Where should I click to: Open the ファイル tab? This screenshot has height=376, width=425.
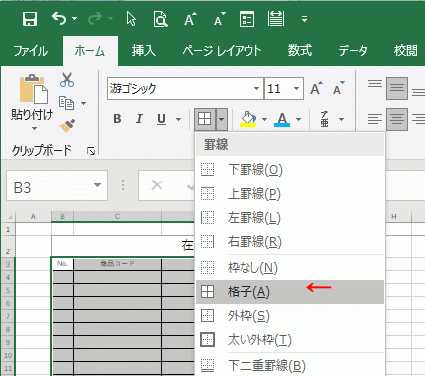tap(31, 51)
